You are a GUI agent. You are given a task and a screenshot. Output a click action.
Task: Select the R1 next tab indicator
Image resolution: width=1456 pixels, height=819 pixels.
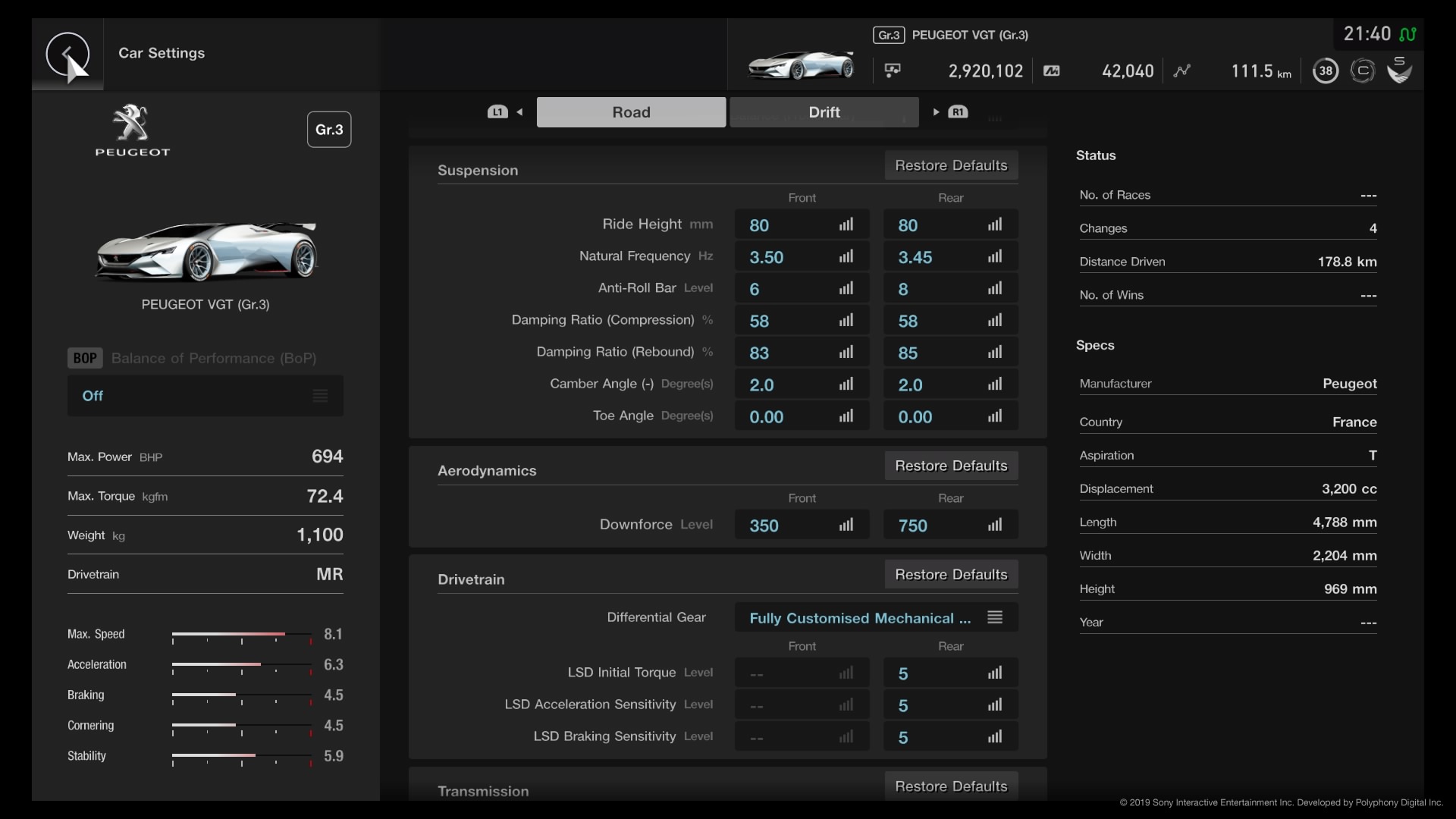(958, 112)
